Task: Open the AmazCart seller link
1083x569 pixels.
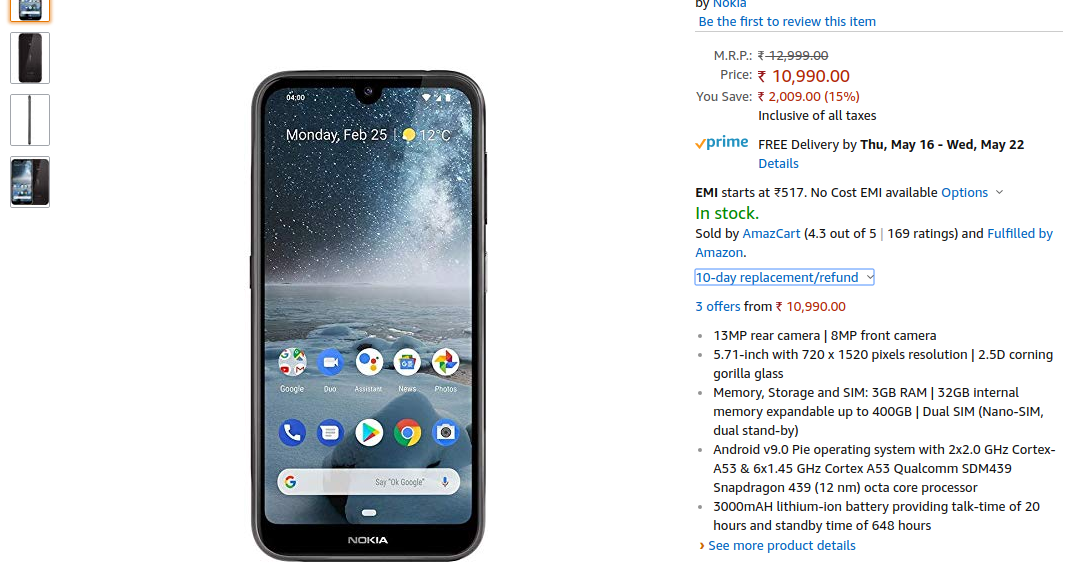Action: (x=771, y=233)
